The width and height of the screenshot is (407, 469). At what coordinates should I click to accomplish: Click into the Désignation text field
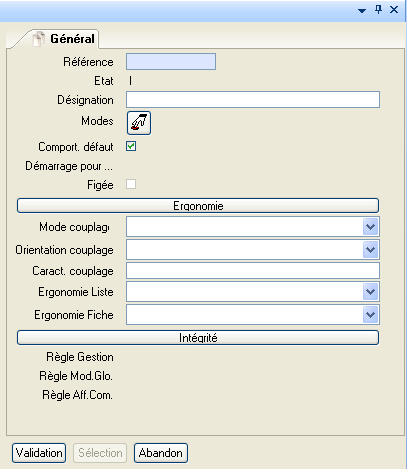click(x=253, y=100)
